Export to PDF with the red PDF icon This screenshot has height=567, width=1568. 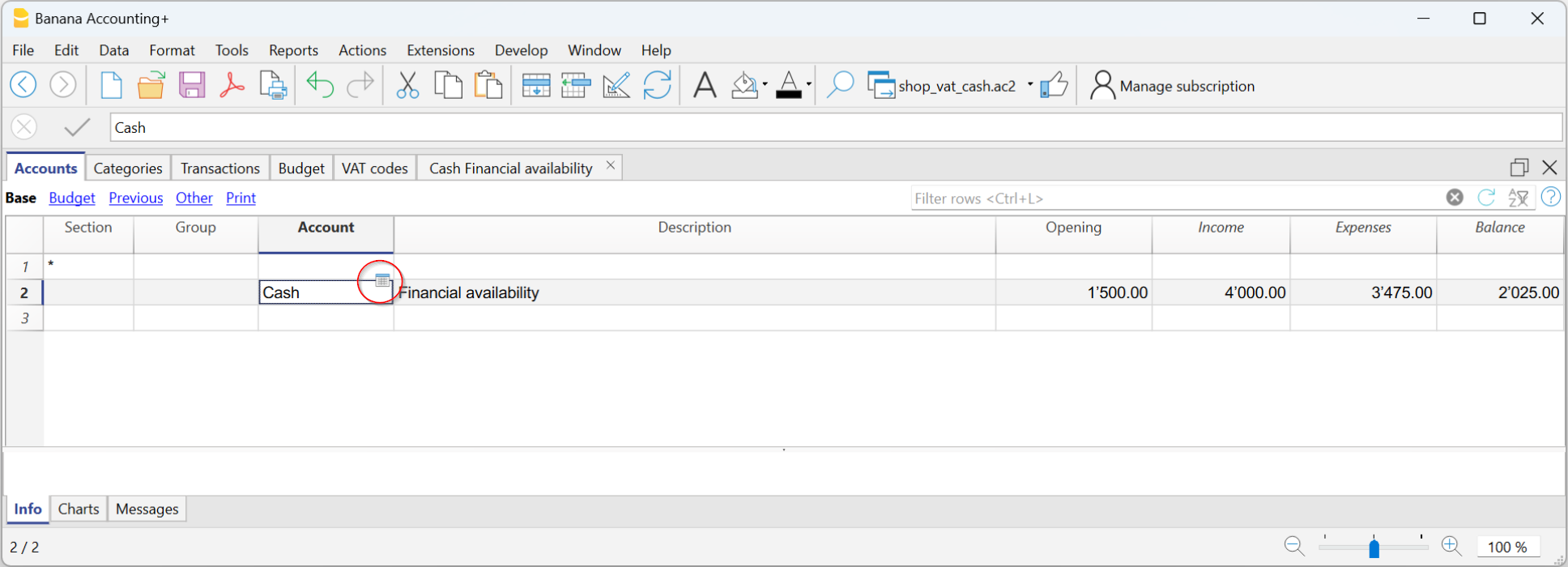232,84
